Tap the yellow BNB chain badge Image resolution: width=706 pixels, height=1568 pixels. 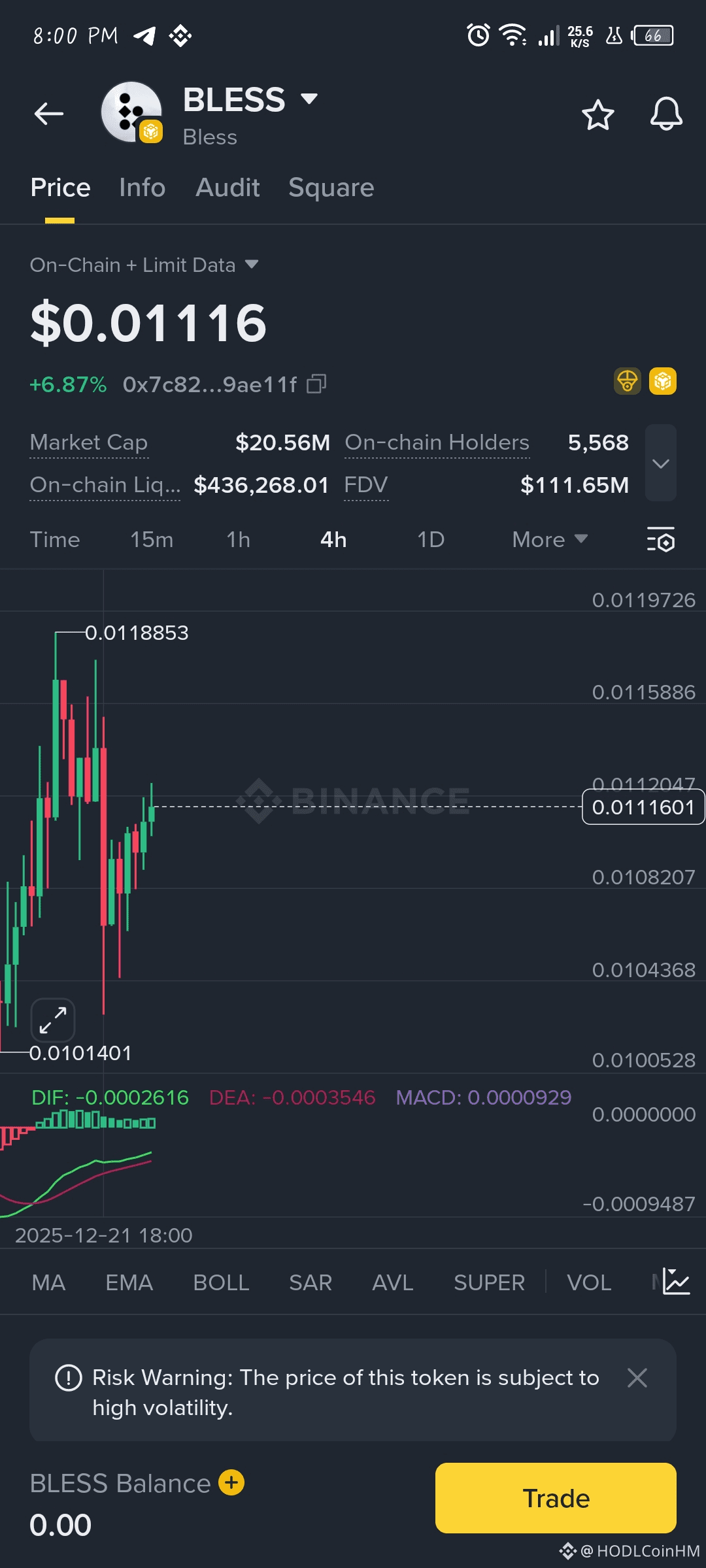(x=662, y=381)
